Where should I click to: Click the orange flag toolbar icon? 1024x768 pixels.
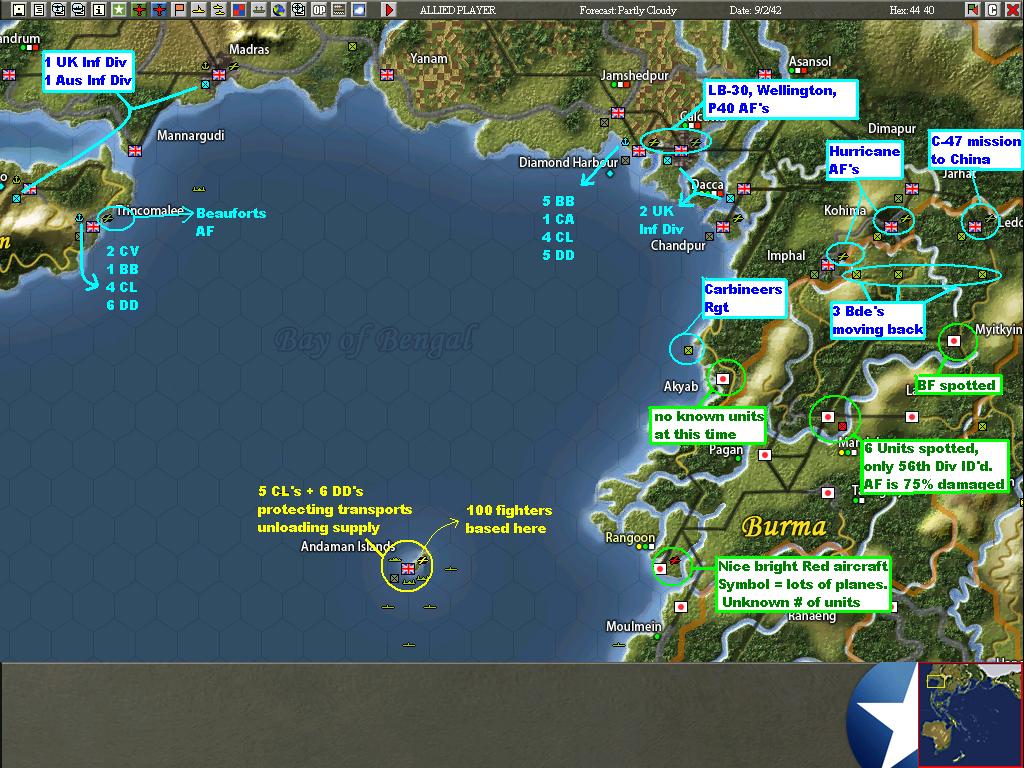178,9
